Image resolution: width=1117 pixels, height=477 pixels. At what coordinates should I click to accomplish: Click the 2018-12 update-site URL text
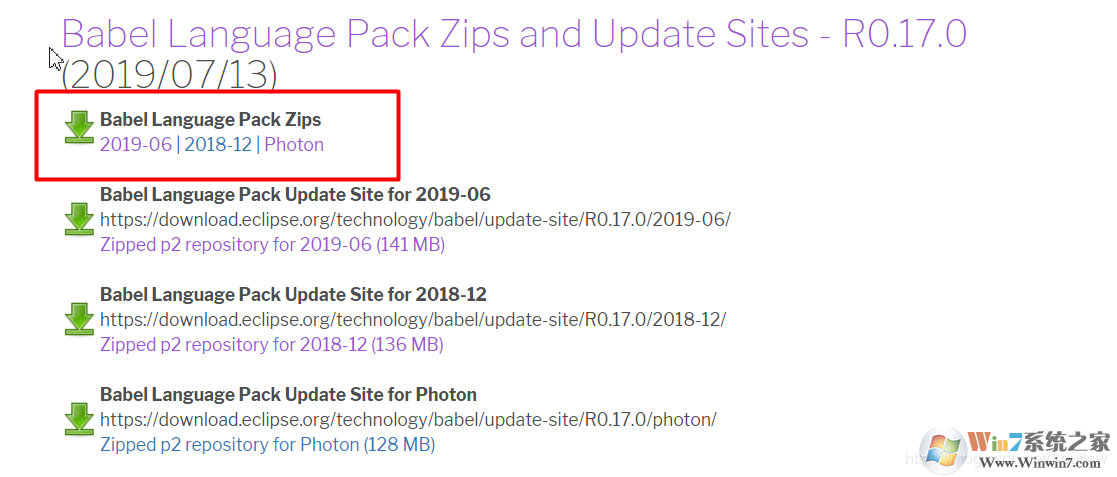(413, 319)
